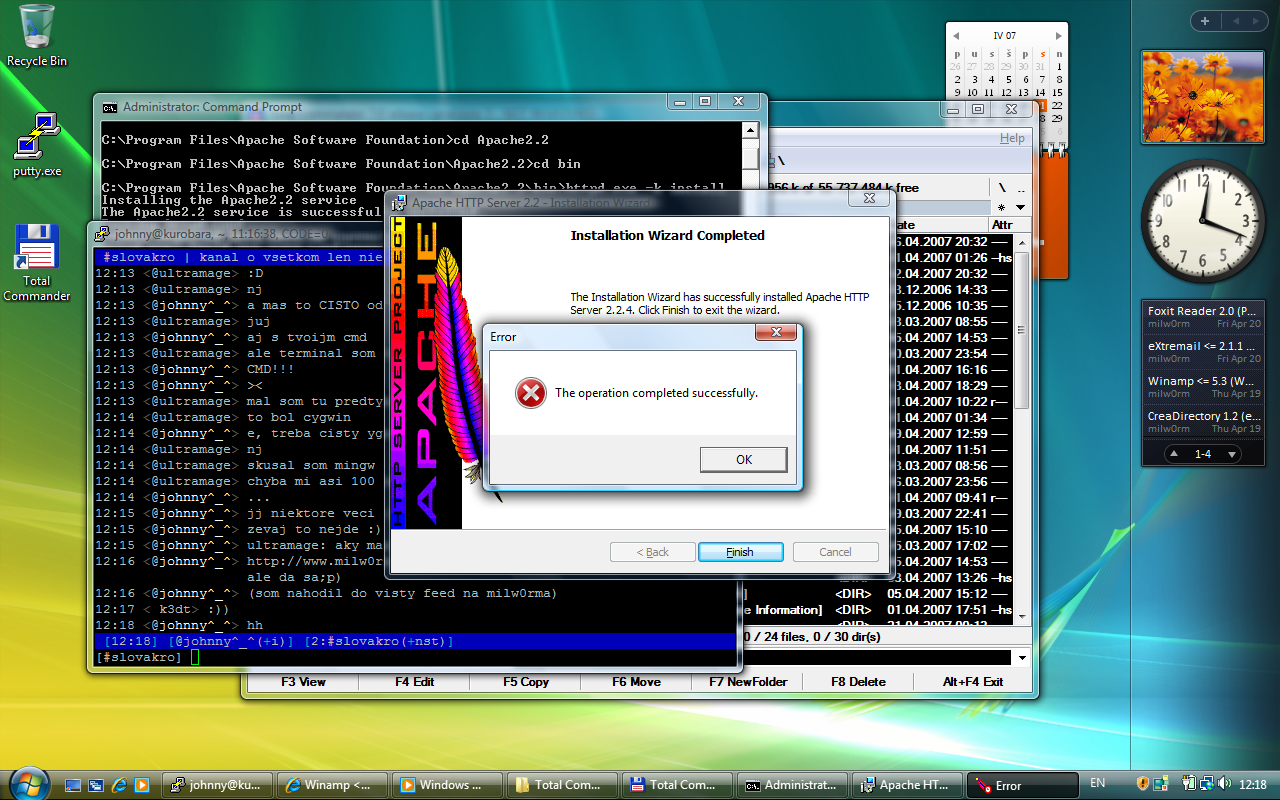Click the red error X icon in dialog
1280x800 pixels.
pos(531,393)
